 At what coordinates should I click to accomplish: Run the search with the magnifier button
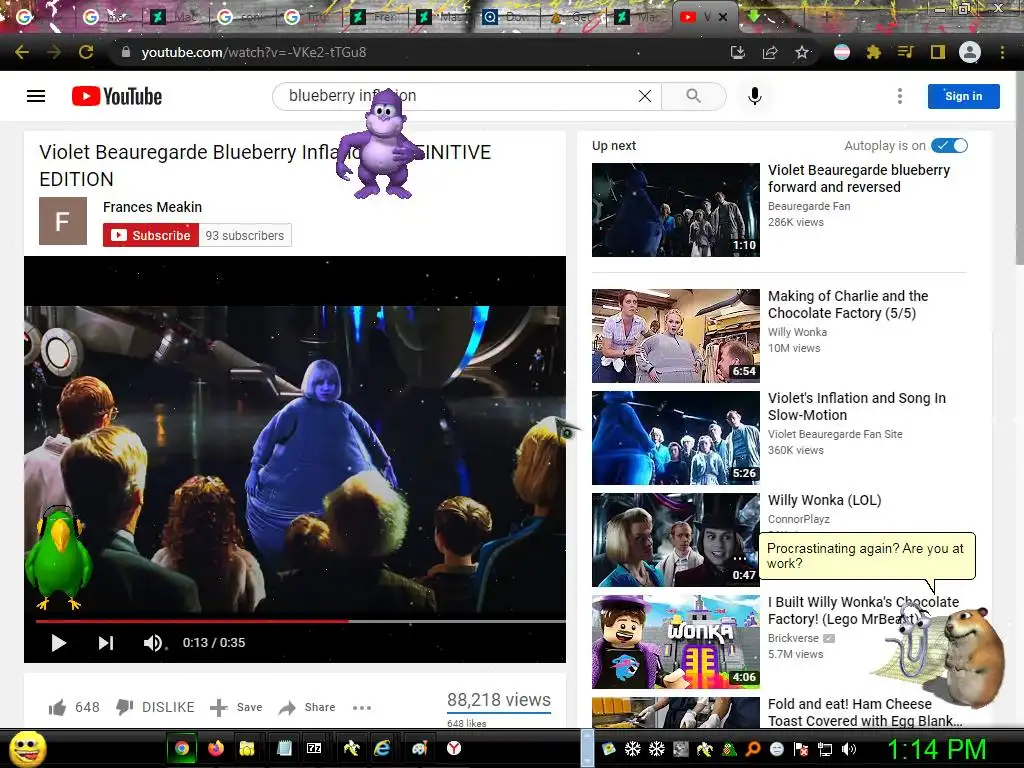[x=694, y=96]
